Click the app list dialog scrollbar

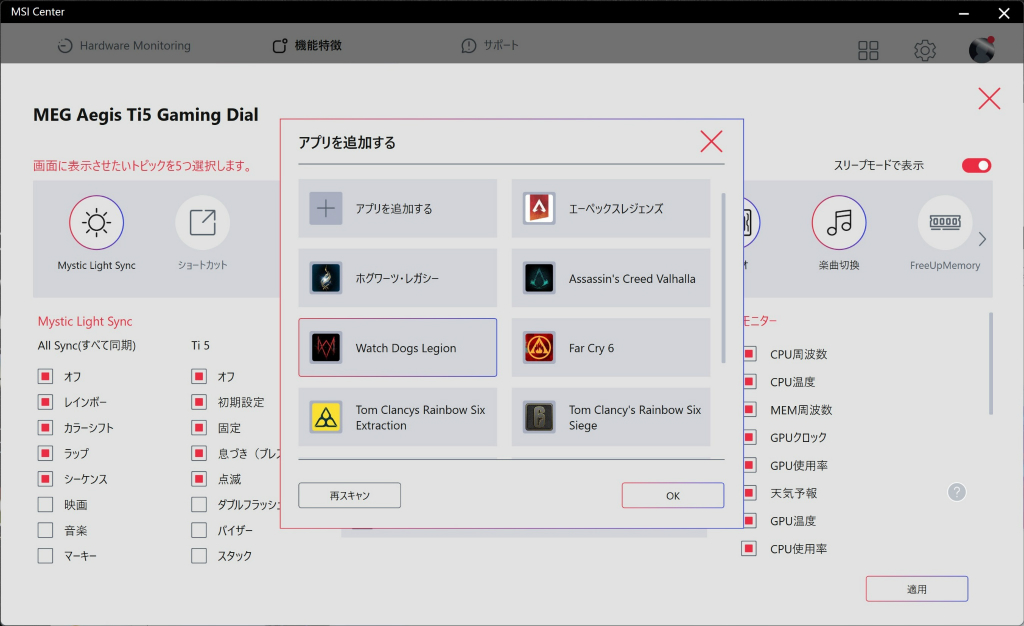tap(723, 277)
